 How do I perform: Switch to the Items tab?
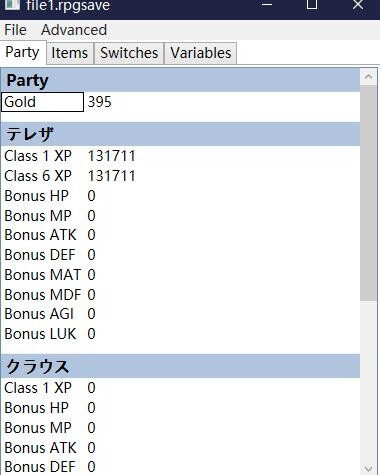(x=70, y=53)
